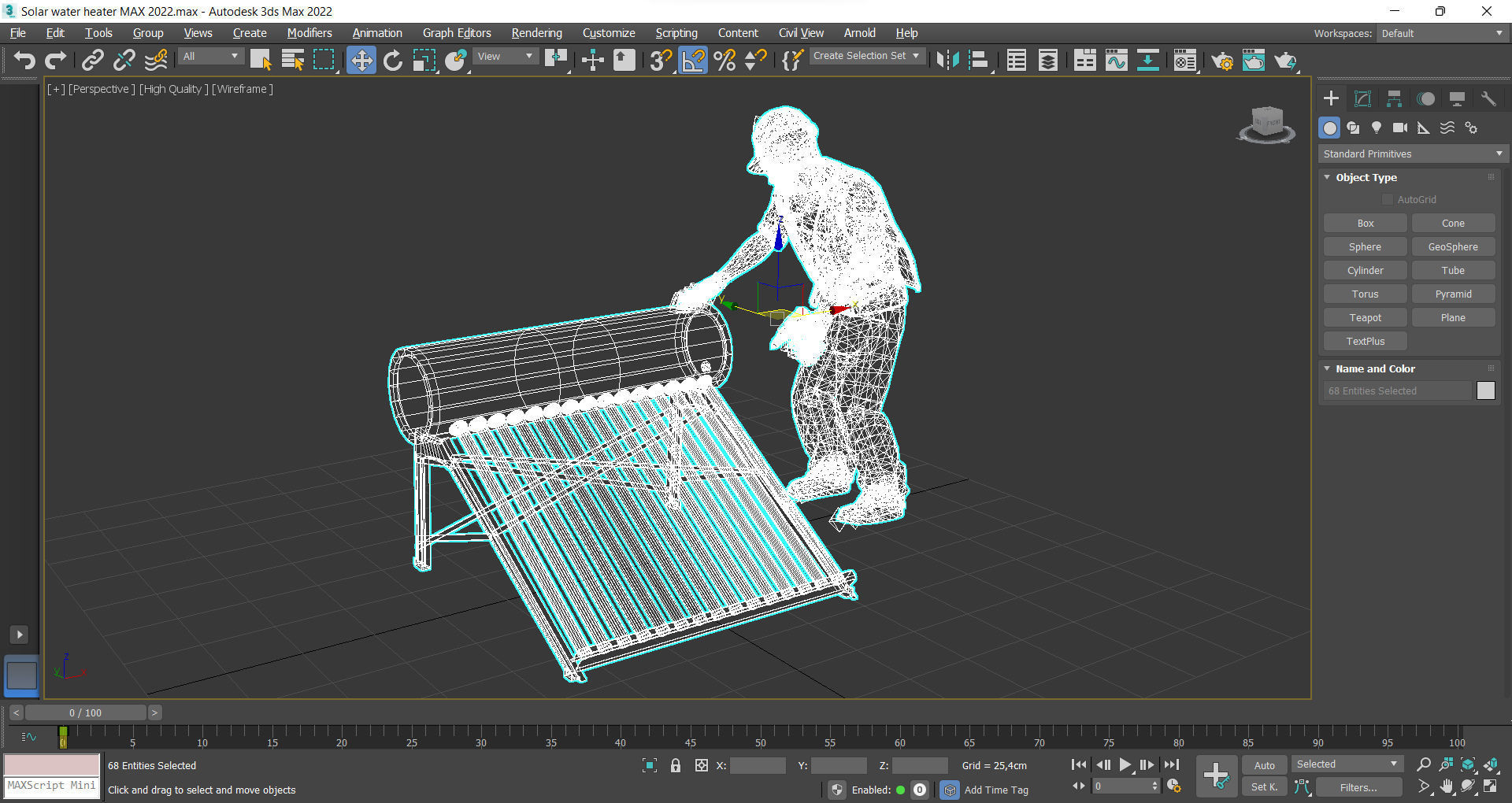Image resolution: width=1512 pixels, height=803 pixels.
Task: Open the Create Selection Set dropdown
Action: [865, 56]
